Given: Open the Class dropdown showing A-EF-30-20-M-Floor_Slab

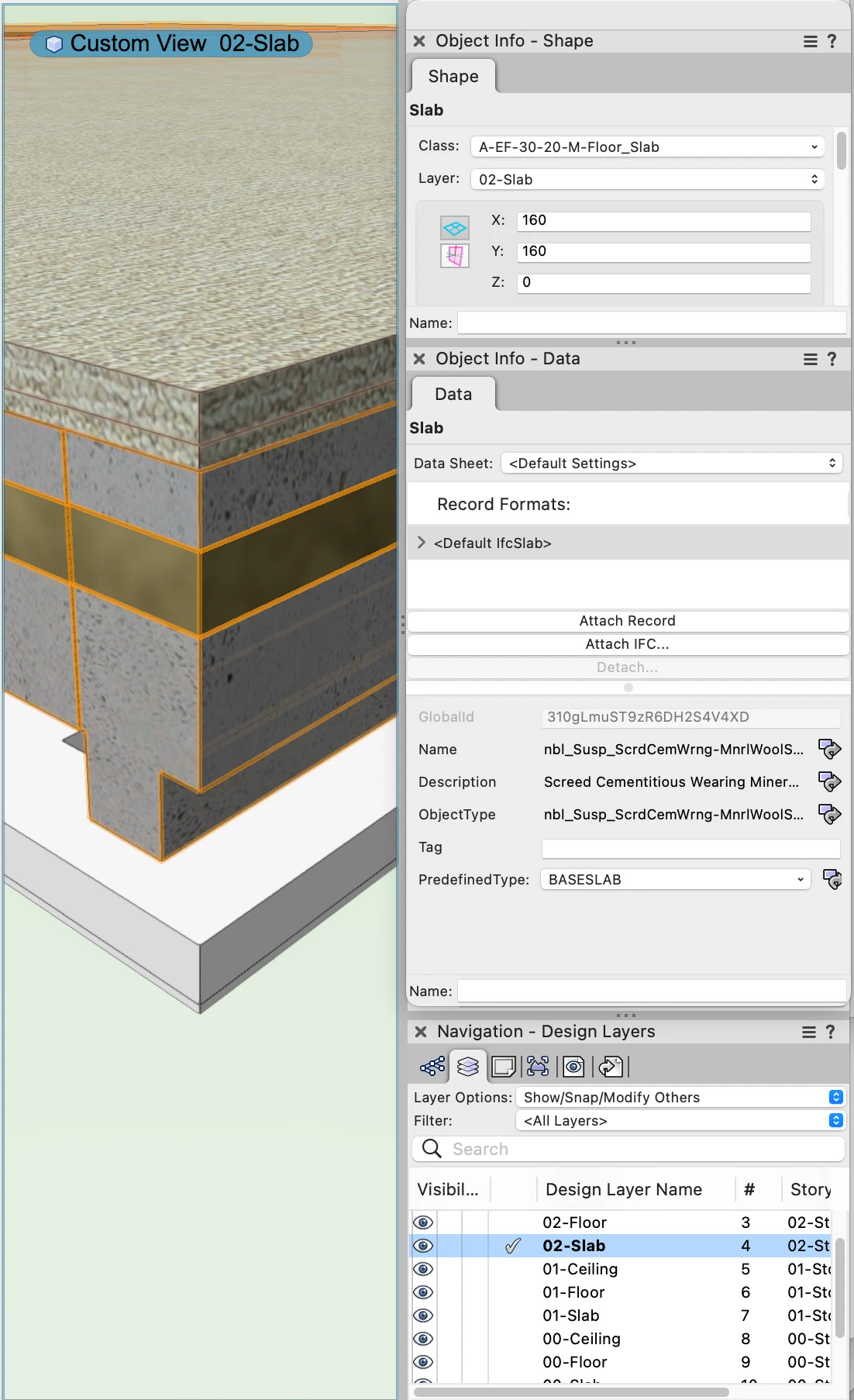Looking at the screenshot, I should pos(647,147).
